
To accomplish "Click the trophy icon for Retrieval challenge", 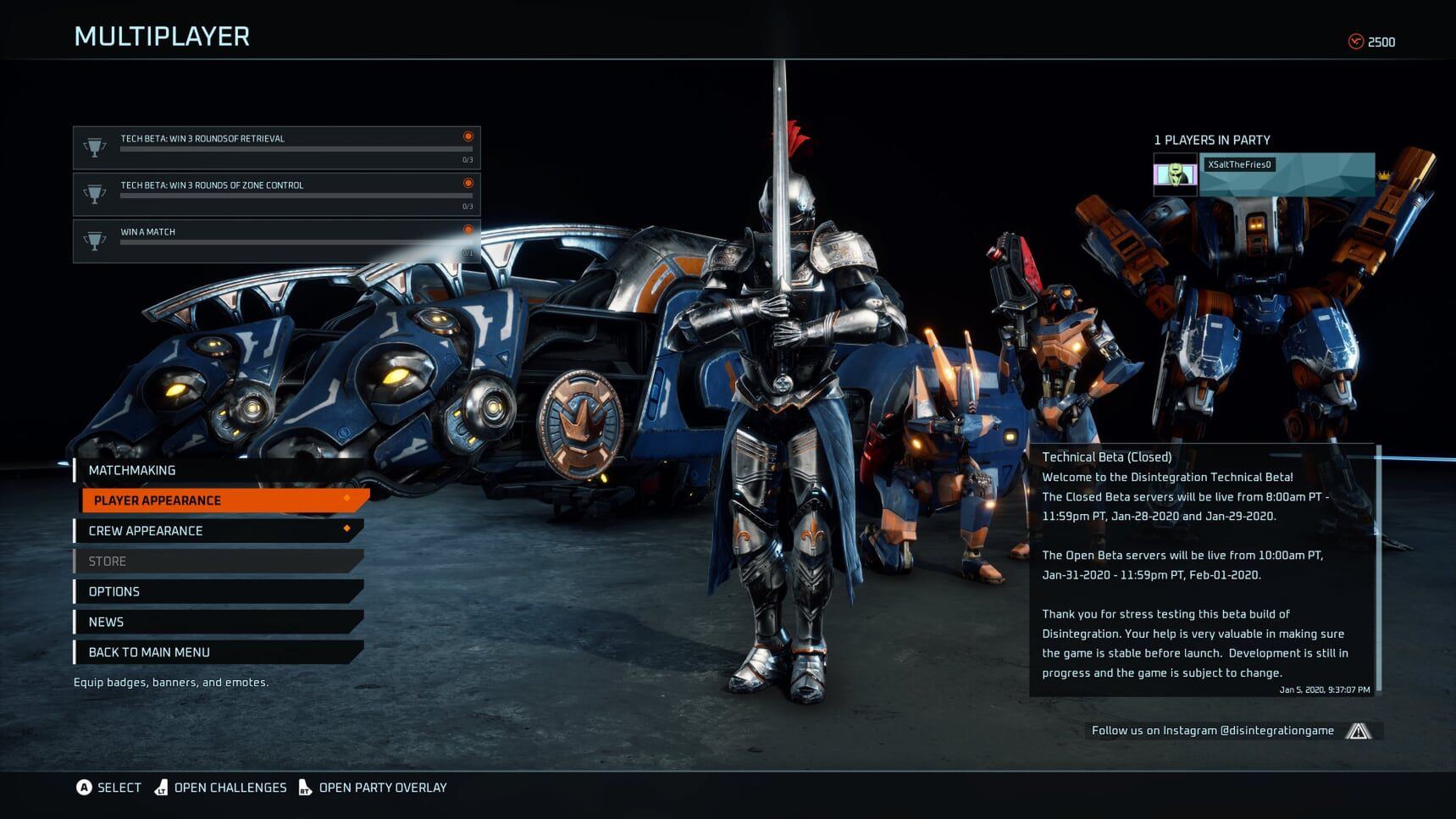I will click(95, 147).
